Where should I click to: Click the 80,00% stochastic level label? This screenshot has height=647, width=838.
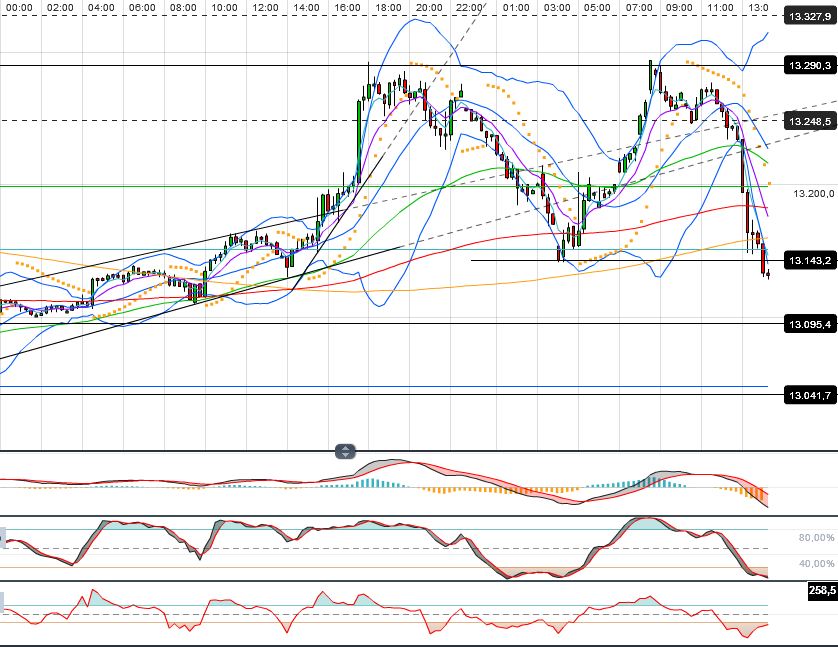point(816,538)
